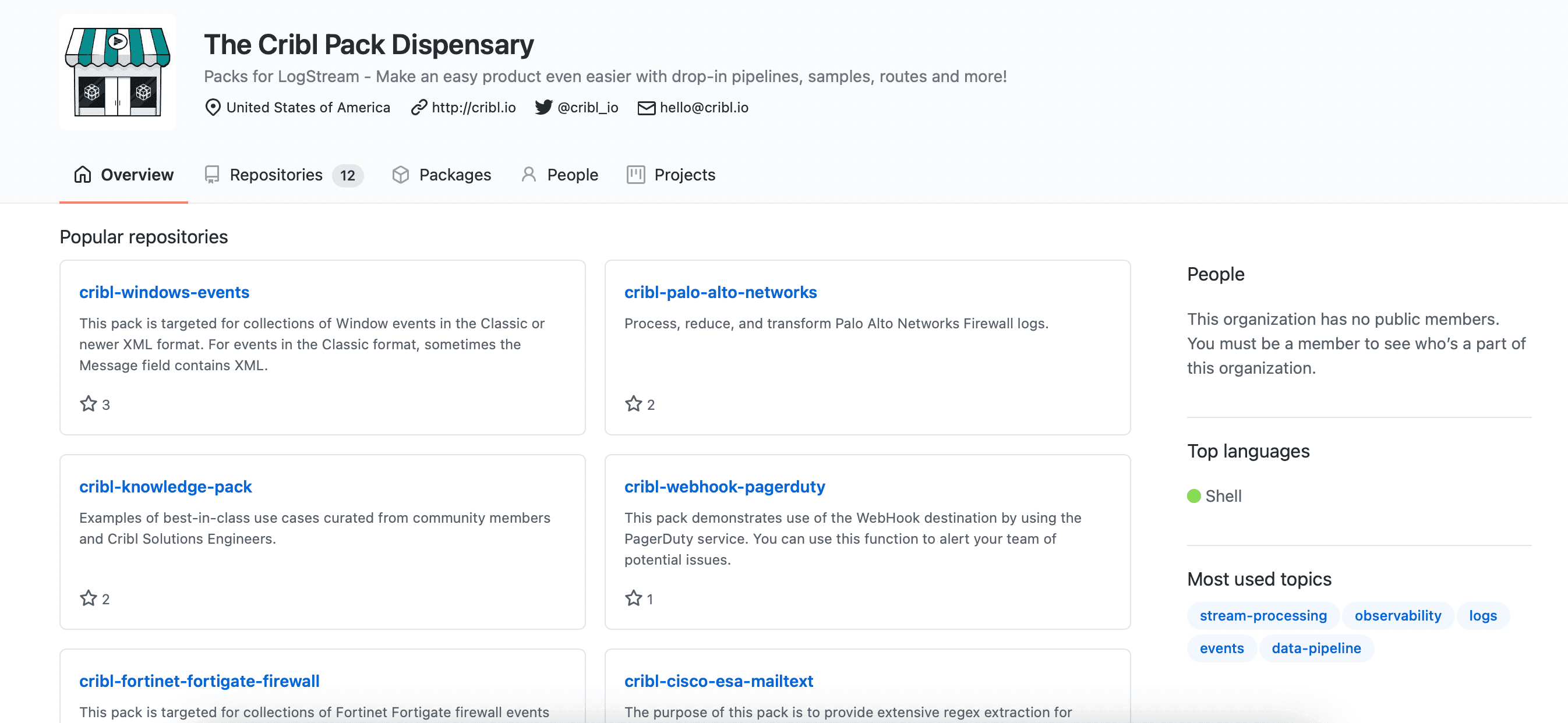
Task: Click the observability topic tag
Action: (x=1397, y=616)
